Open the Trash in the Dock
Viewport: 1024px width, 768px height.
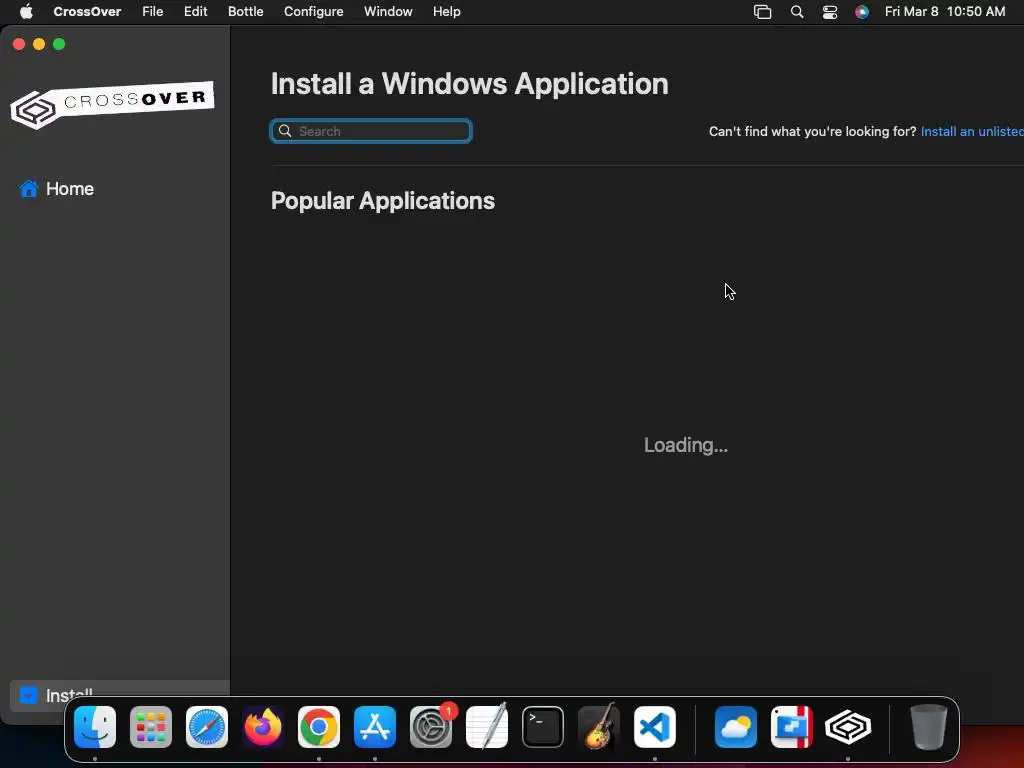pyautogui.click(x=929, y=727)
